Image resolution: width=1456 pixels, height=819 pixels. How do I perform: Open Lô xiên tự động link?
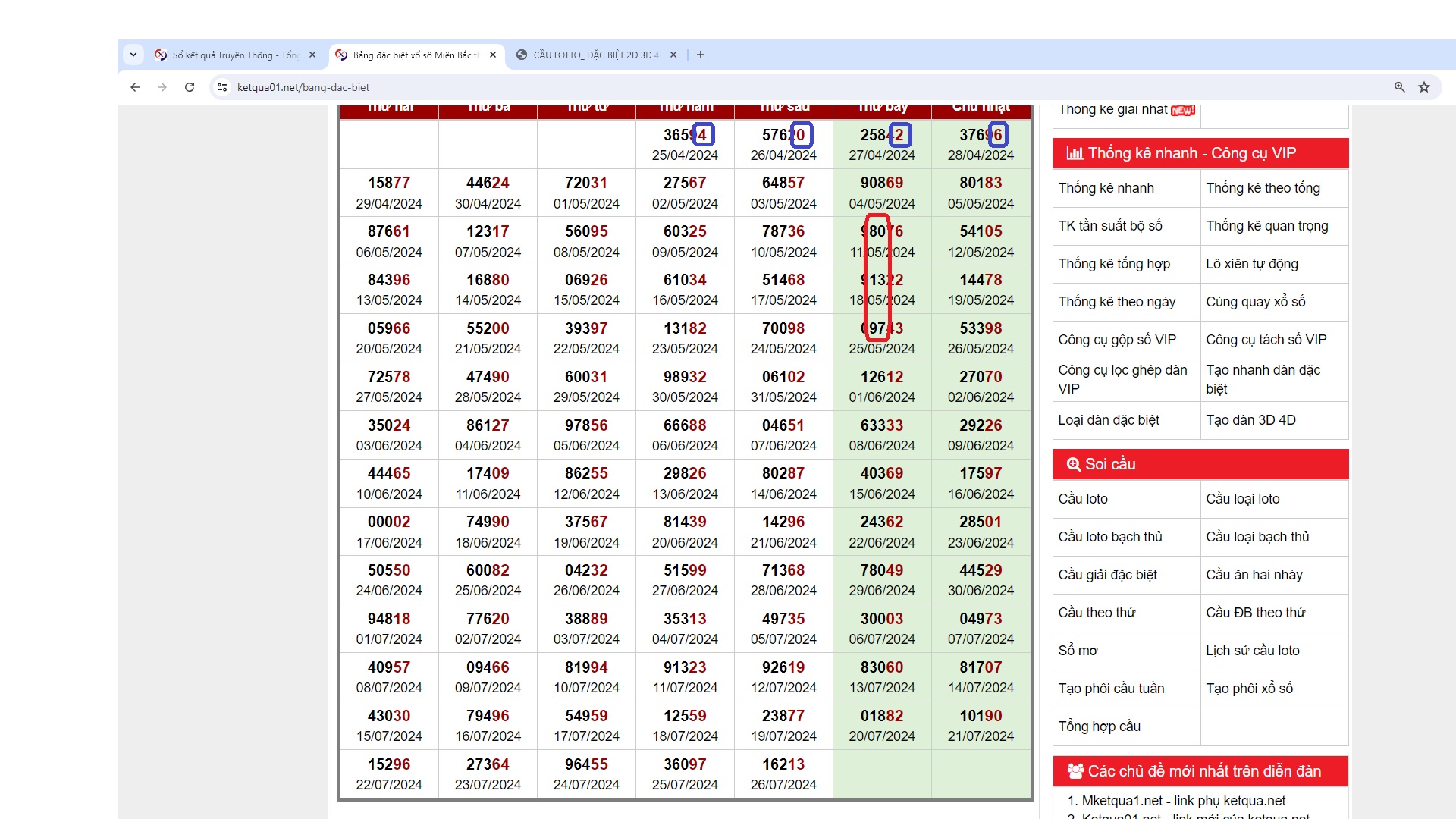1251,264
